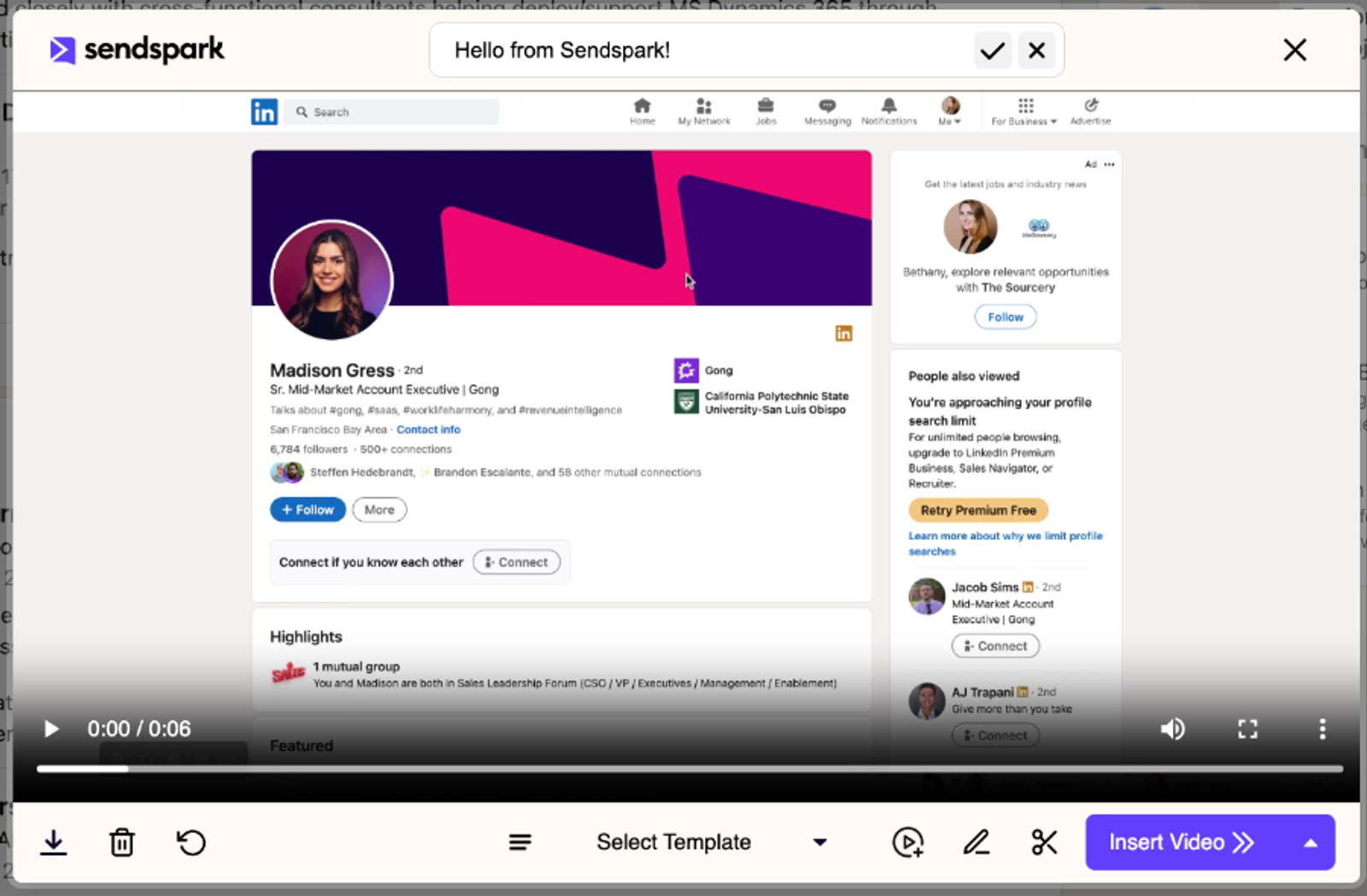Close the Sendspark modal
The width and height of the screenshot is (1367, 896).
pyautogui.click(x=1294, y=50)
